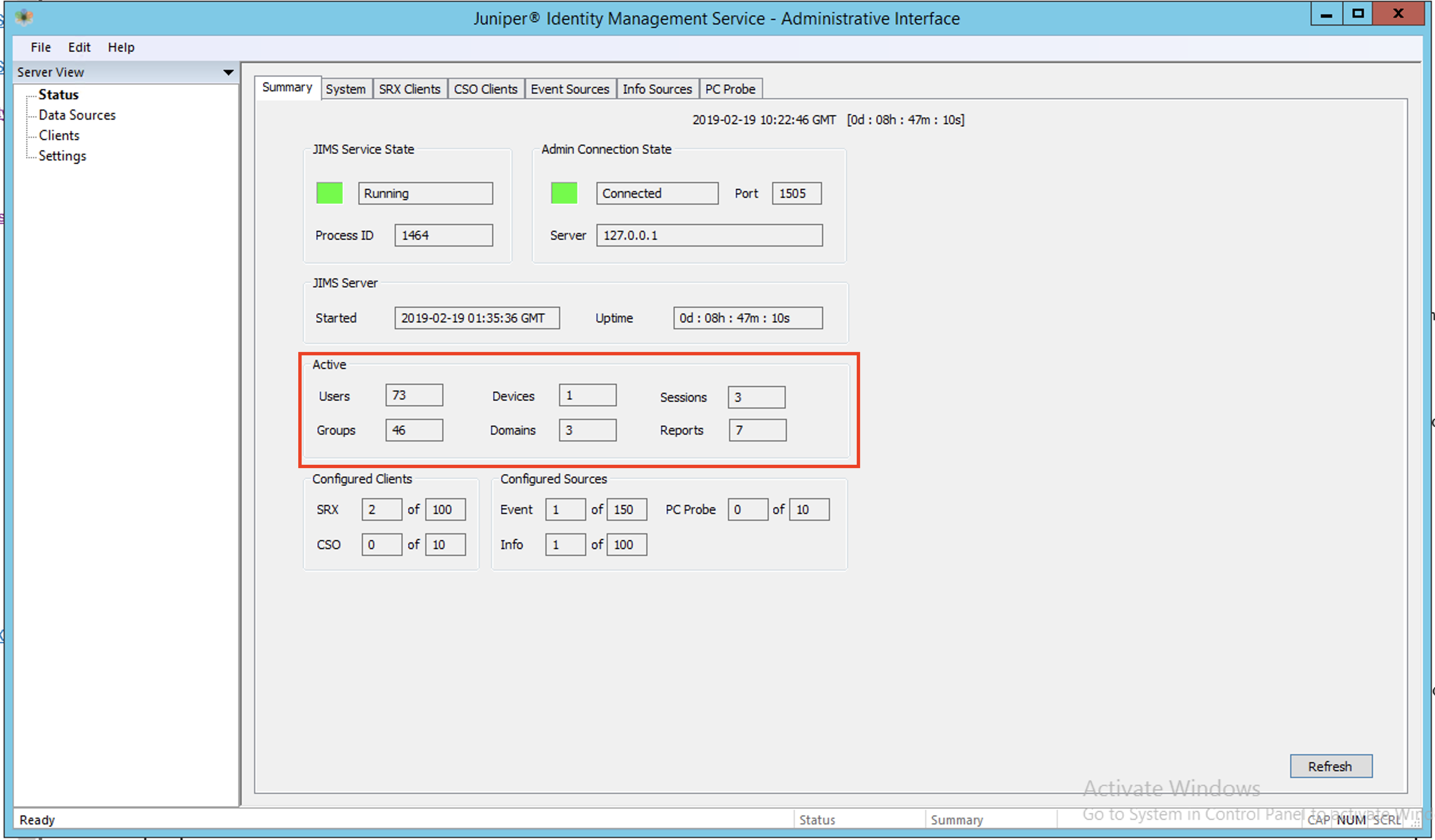Click the Configured Sources group label

(x=554, y=478)
